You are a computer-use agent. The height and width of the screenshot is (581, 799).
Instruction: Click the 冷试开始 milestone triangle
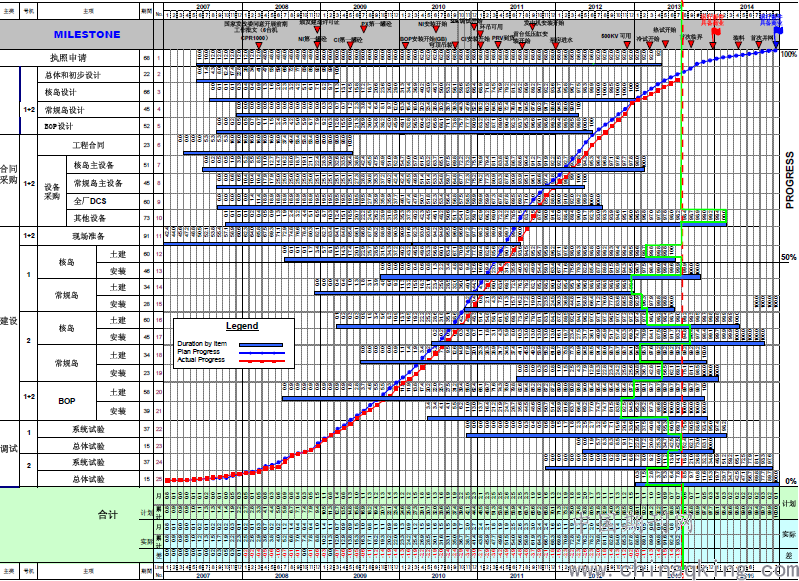tap(649, 45)
